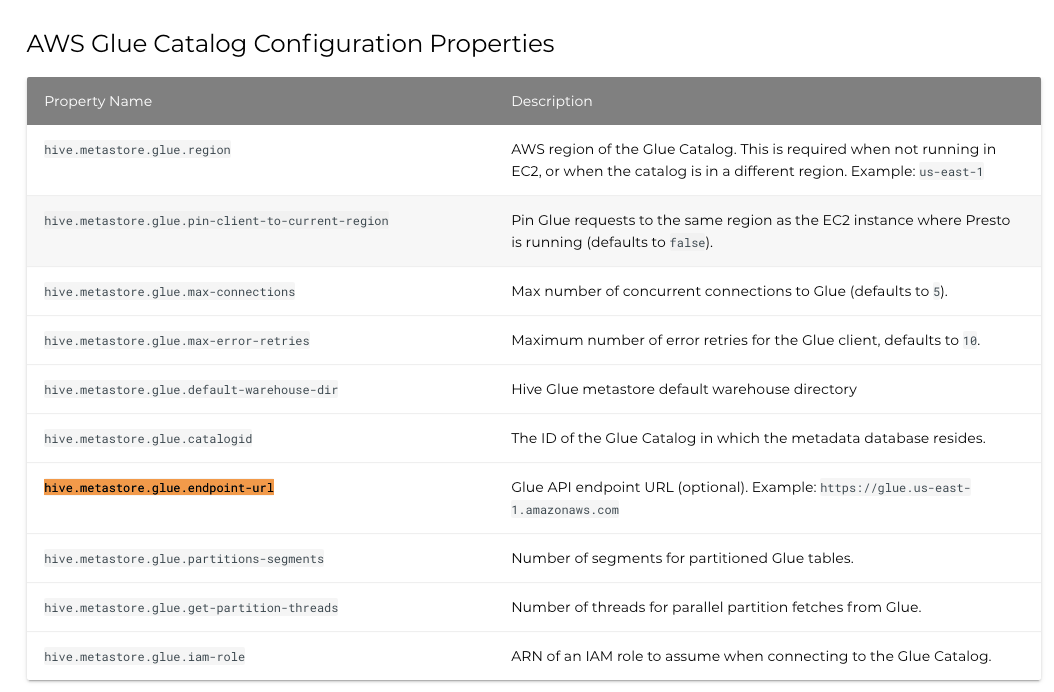Click the Description column header
This screenshot has width=1054, height=692.
[x=551, y=101]
